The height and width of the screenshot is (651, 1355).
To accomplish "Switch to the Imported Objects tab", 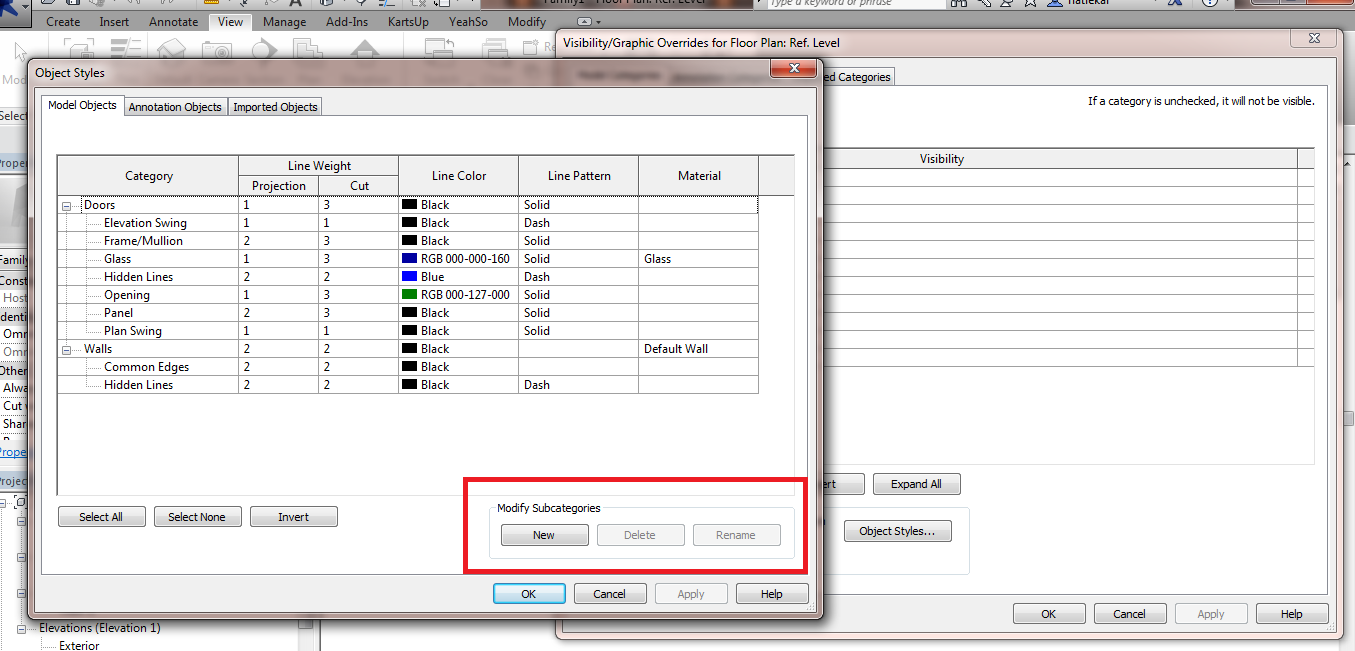I will coord(274,106).
